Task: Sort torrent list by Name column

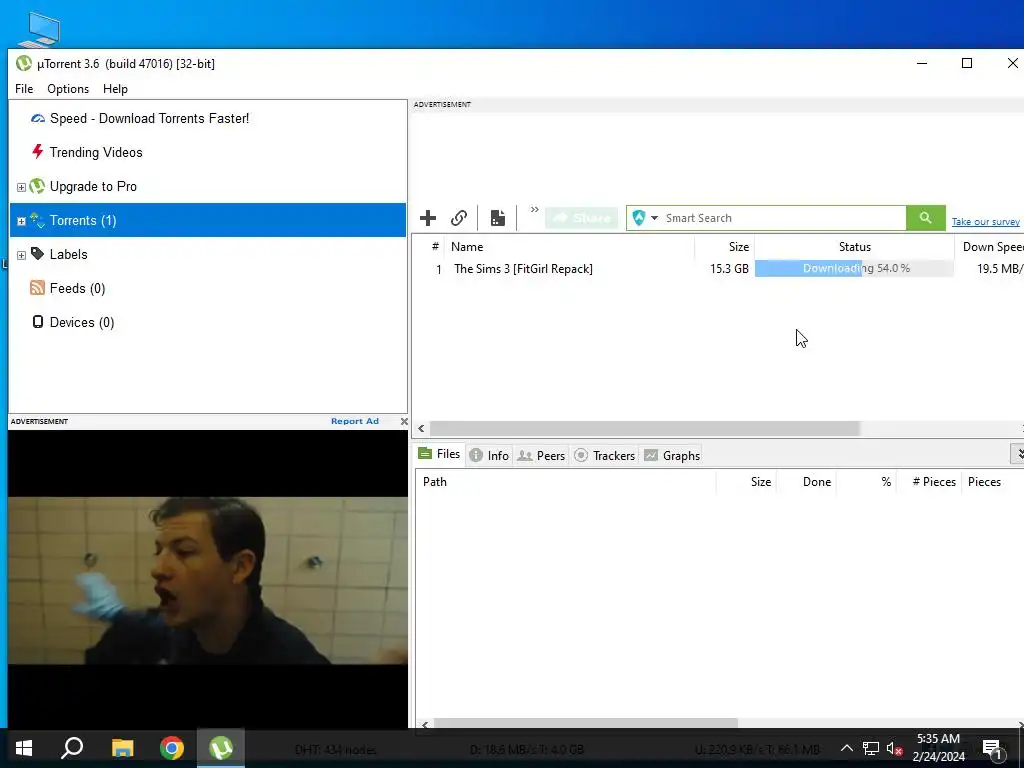Action: pyautogui.click(x=569, y=247)
